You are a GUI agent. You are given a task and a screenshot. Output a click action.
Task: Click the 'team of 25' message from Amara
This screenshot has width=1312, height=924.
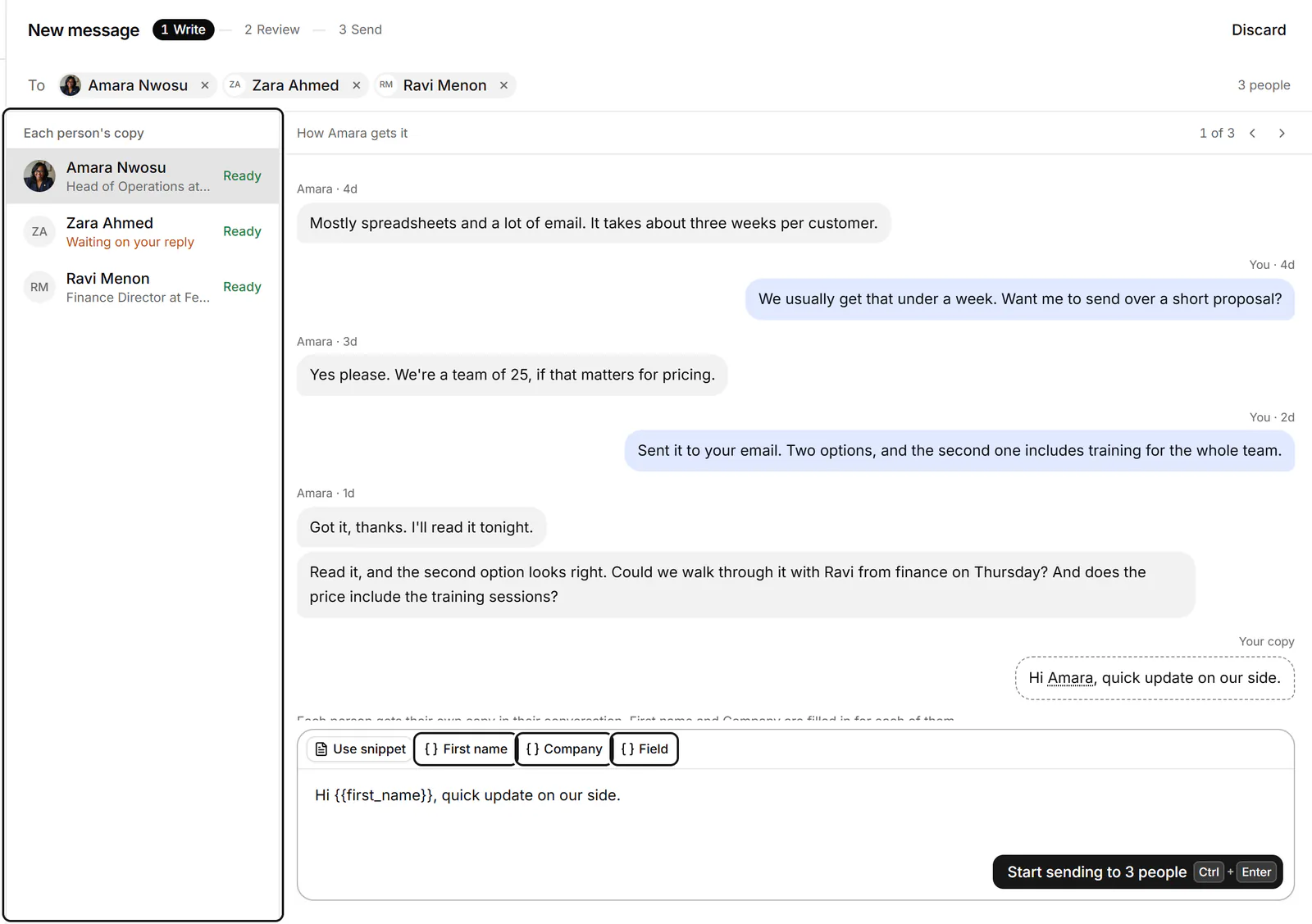tap(512, 375)
